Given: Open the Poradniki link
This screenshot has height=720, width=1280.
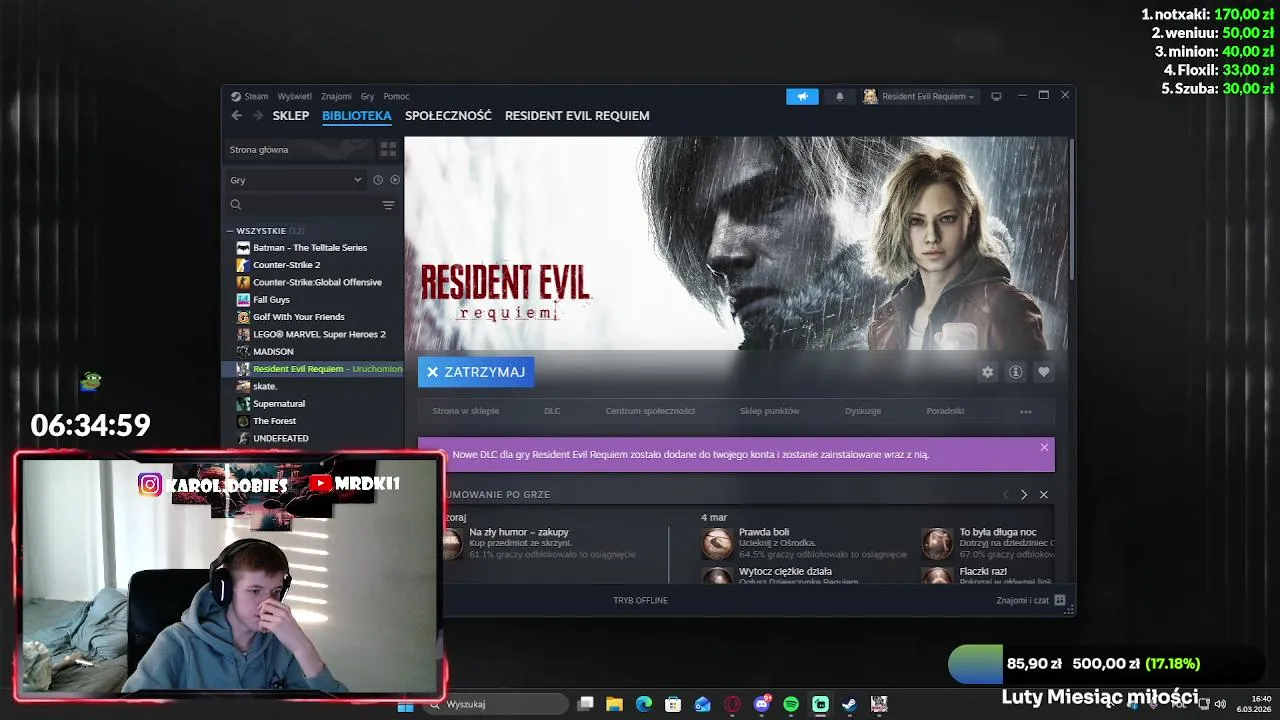Looking at the screenshot, I should click(x=945, y=411).
